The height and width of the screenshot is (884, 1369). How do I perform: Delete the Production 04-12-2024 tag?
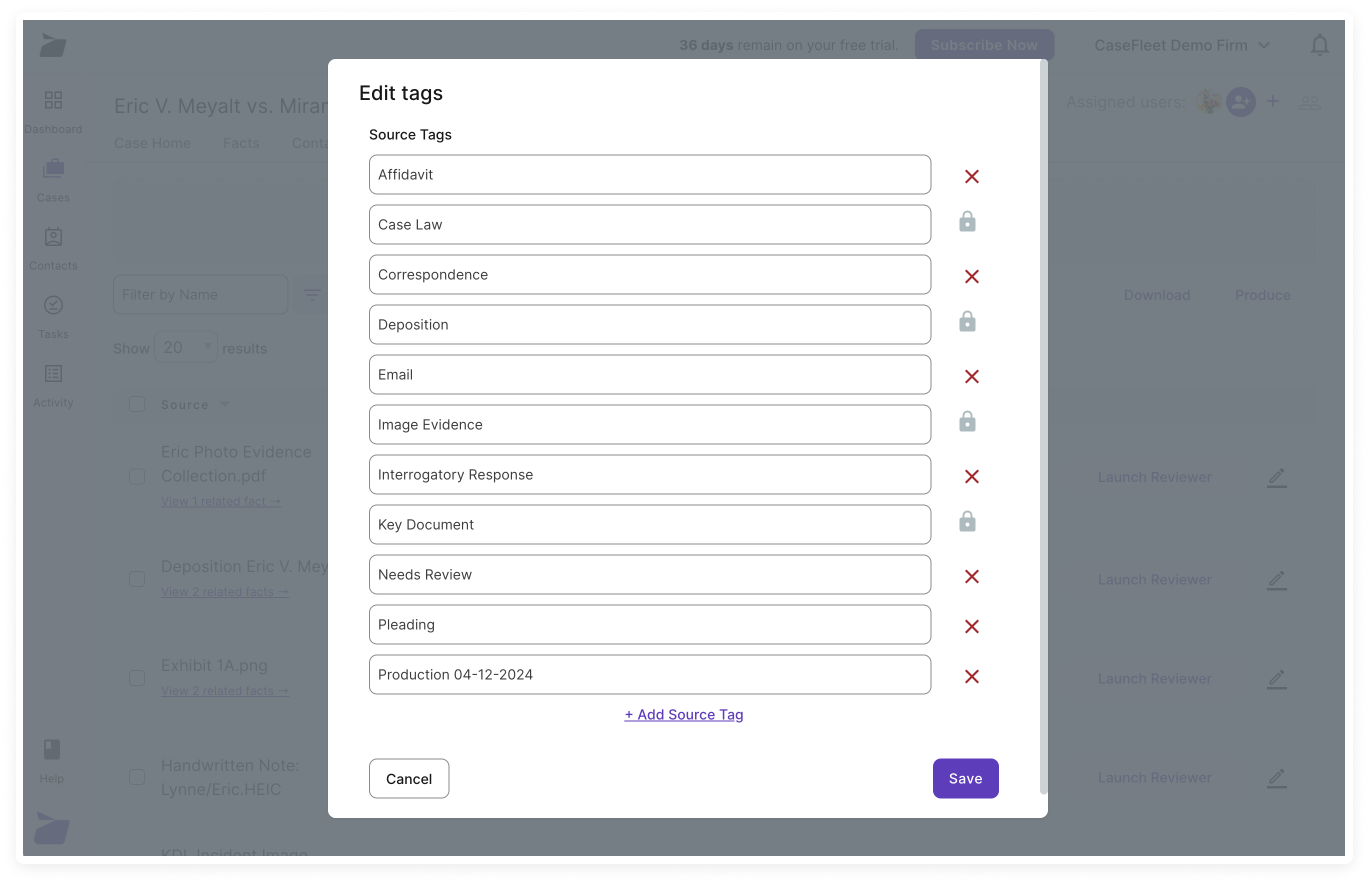click(x=971, y=676)
